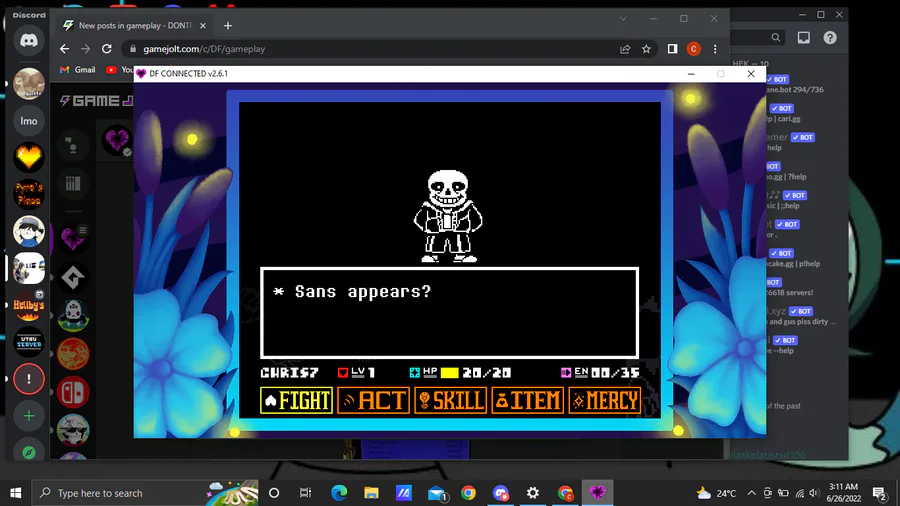Open Game Jolt Switch community icon

73,392
